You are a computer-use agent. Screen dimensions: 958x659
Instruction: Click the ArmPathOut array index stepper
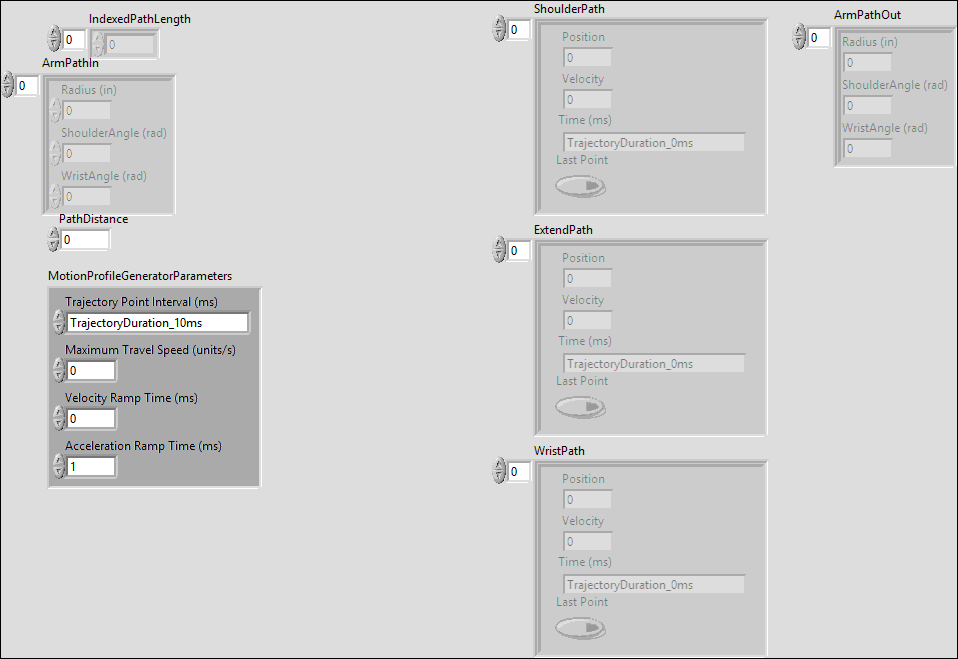[799, 37]
